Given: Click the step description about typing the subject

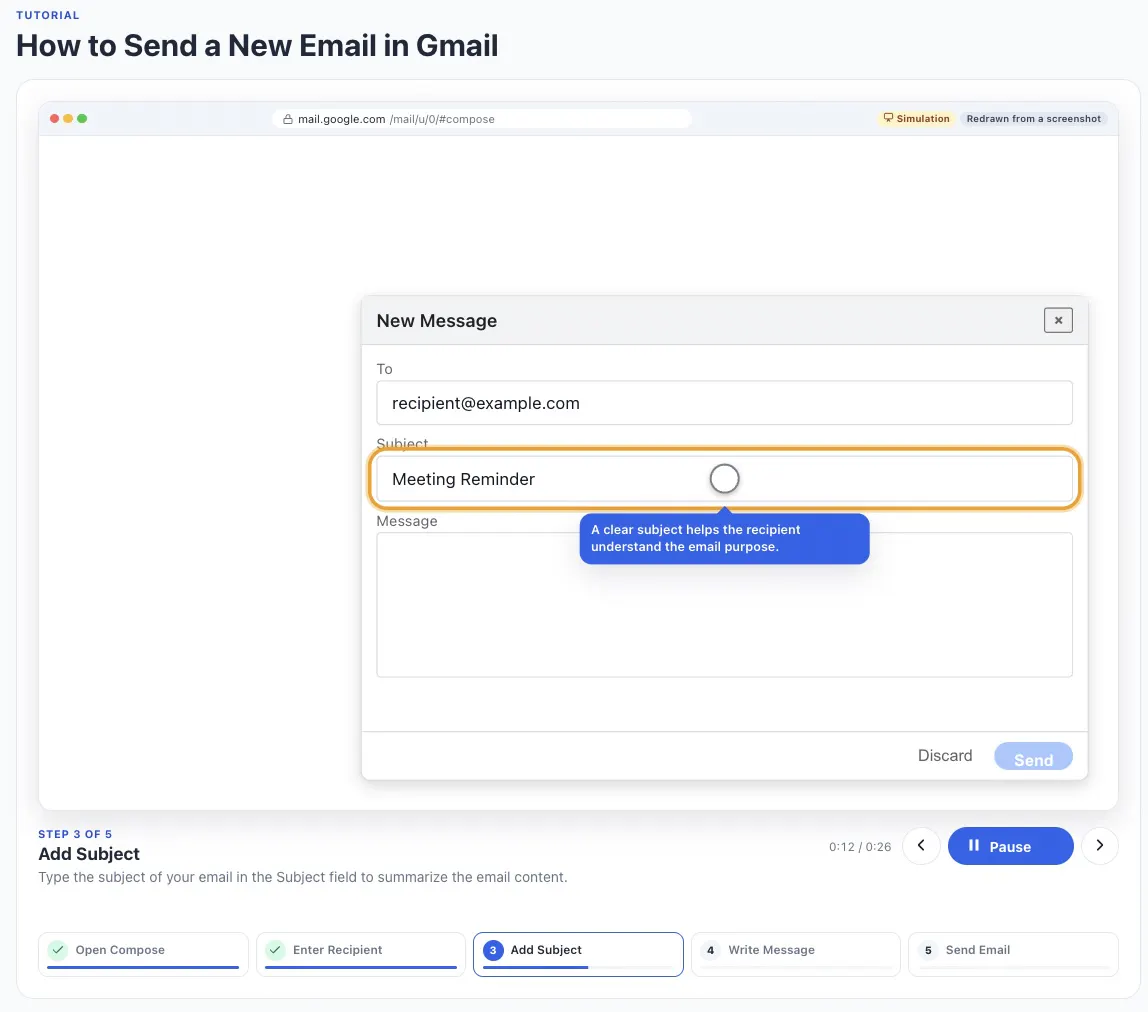Looking at the screenshot, I should (x=302, y=877).
